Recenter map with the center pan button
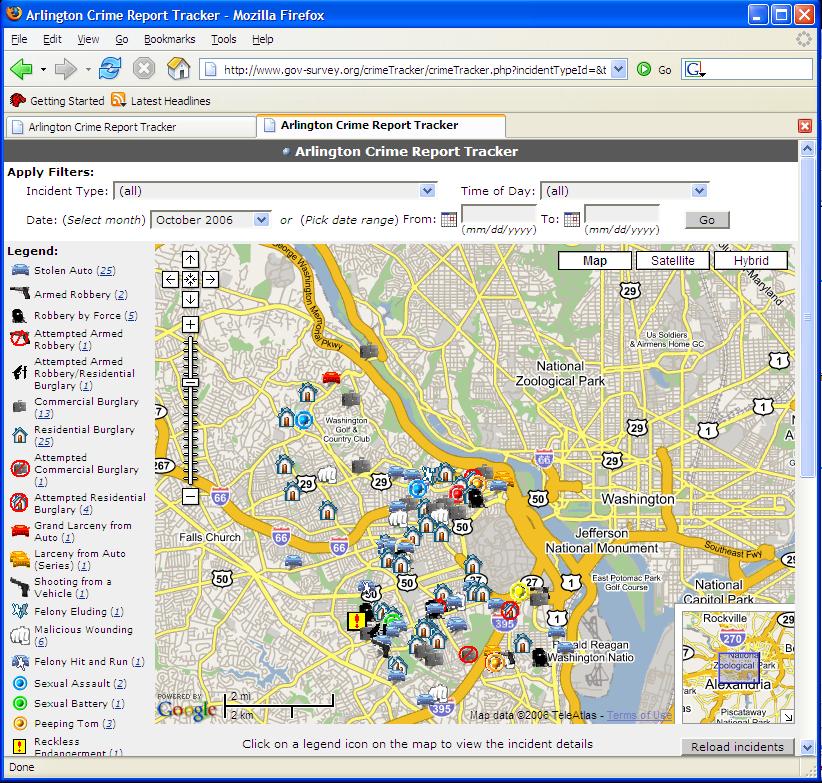Image resolution: width=822 pixels, height=783 pixels. pyautogui.click(x=190, y=279)
